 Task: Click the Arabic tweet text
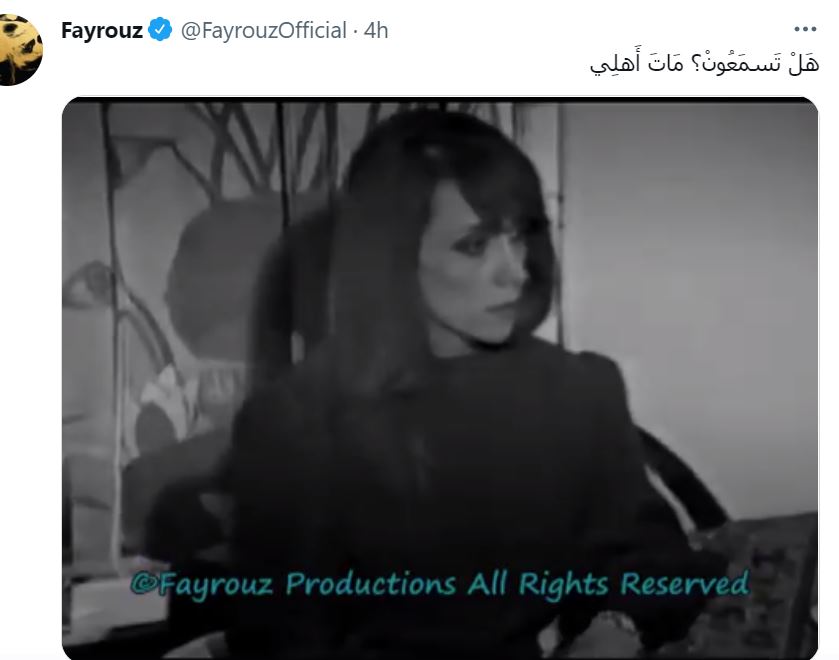pyautogui.click(x=704, y=64)
